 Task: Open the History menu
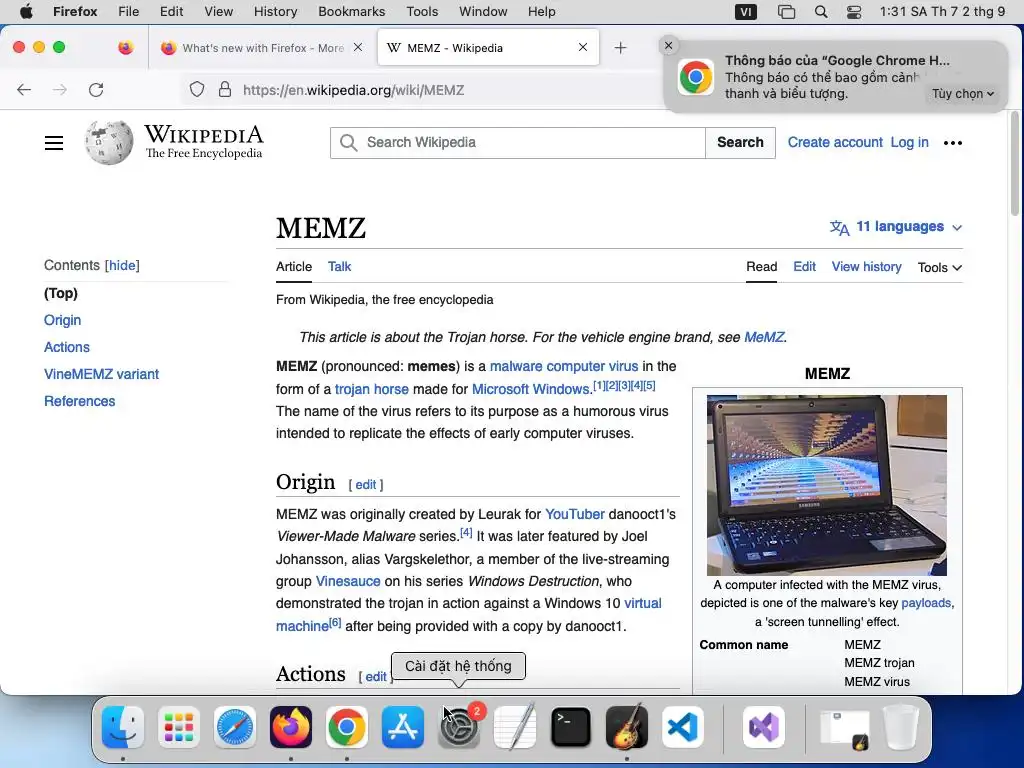tap(276, 12)
